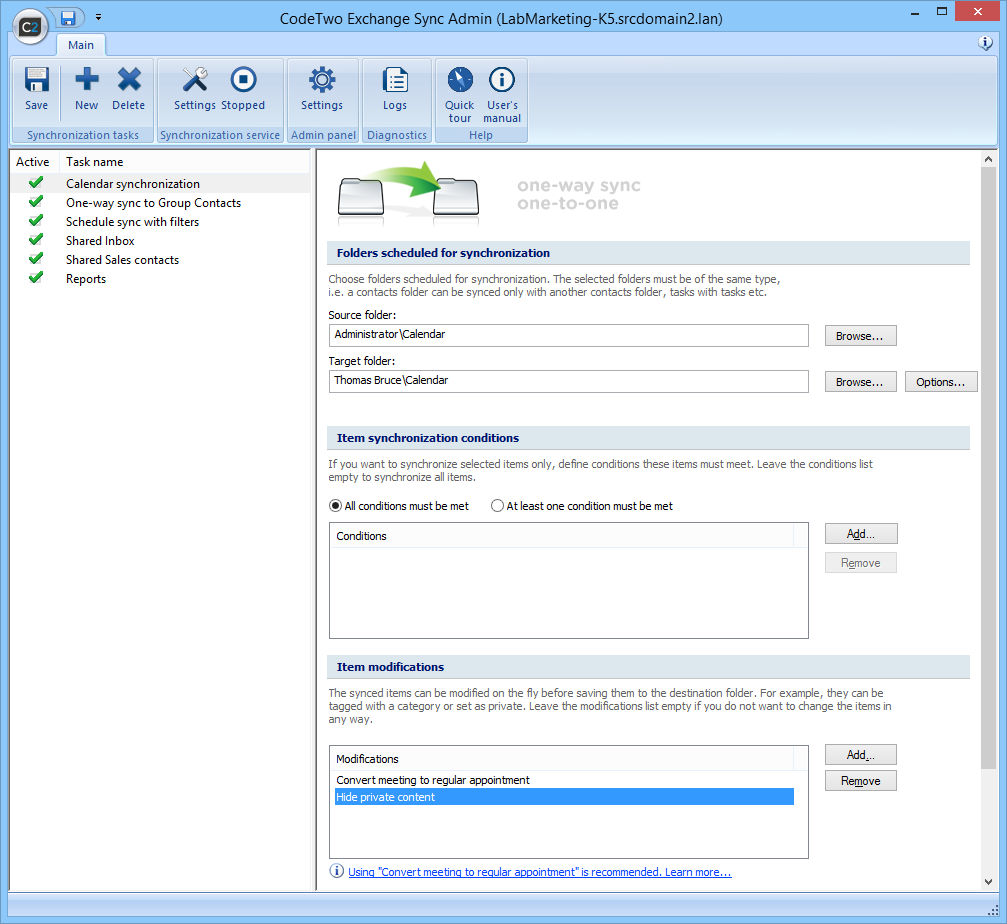This screenshot has height=924, width=1007.
Task: Open synchronization service Settings (wrench icon)
Action: pyautogui.click(x=195, y=80)
